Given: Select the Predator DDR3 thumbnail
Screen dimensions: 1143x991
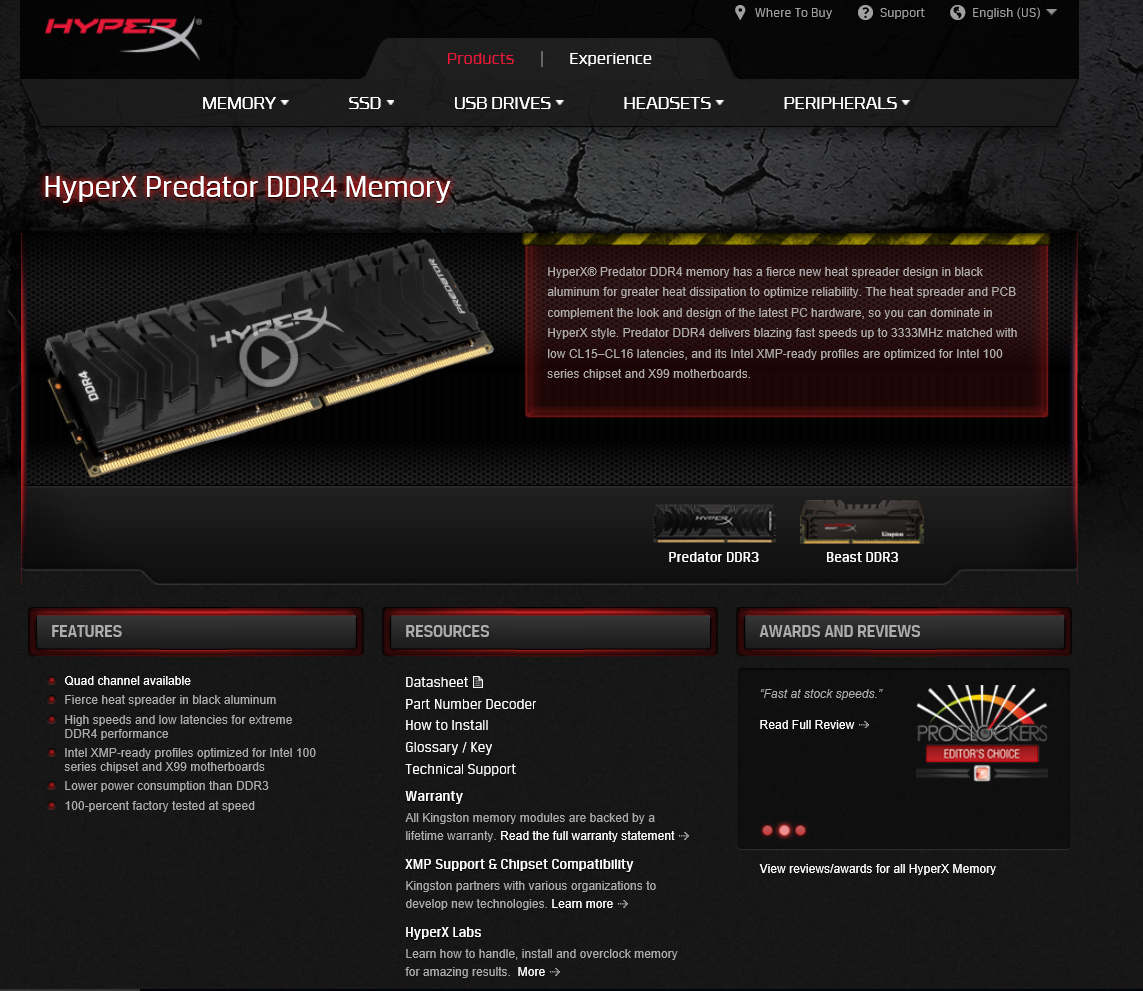Looking at the screenshot, I should tap(714, 534).
